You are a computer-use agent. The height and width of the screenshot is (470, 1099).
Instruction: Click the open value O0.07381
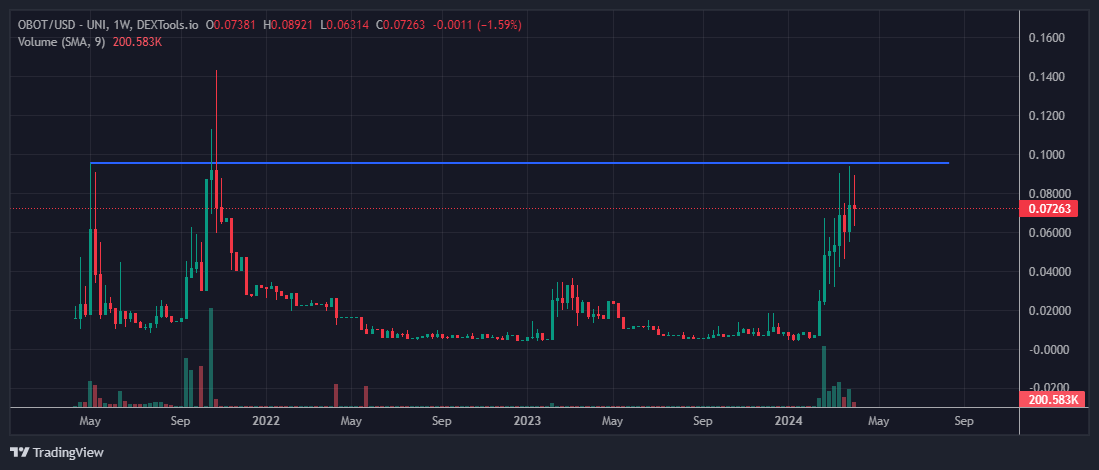coord(231,25)
